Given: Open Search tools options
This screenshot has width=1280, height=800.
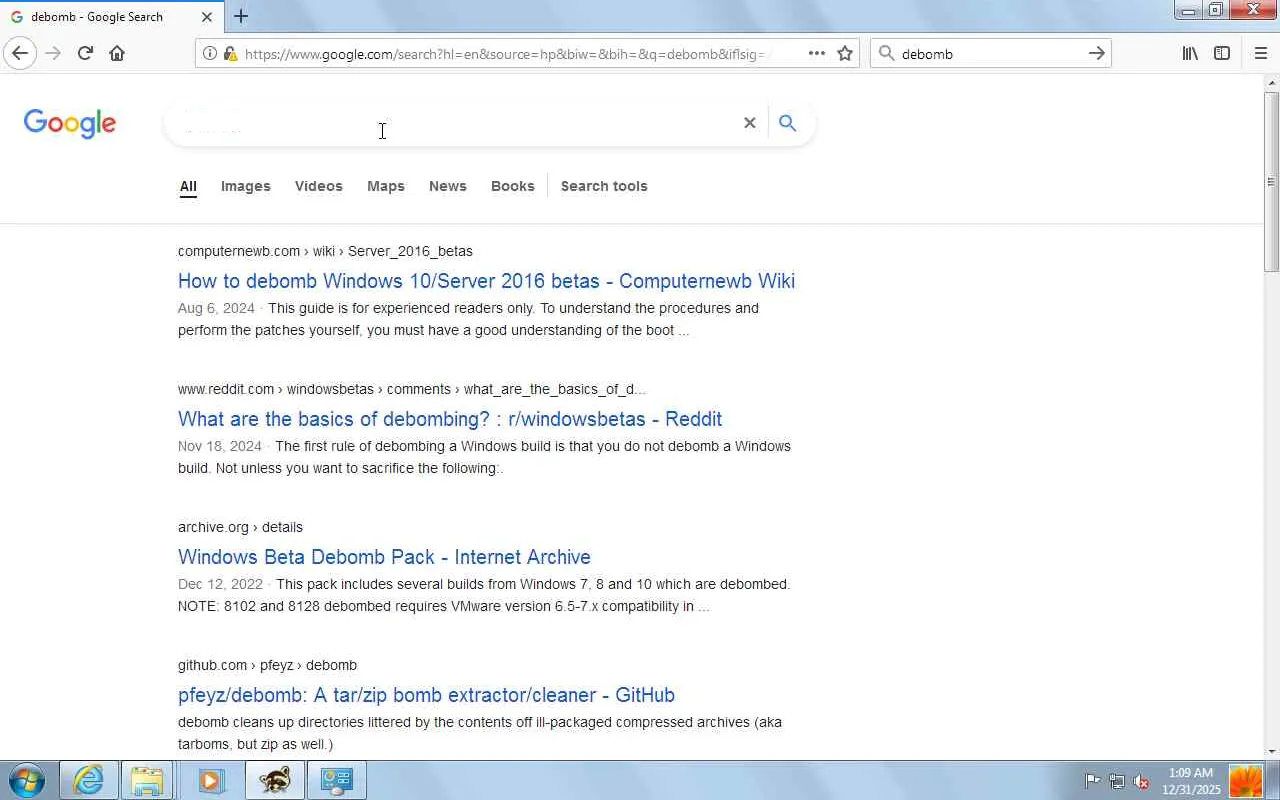Looking at the screenshot, I should point(604,186).
